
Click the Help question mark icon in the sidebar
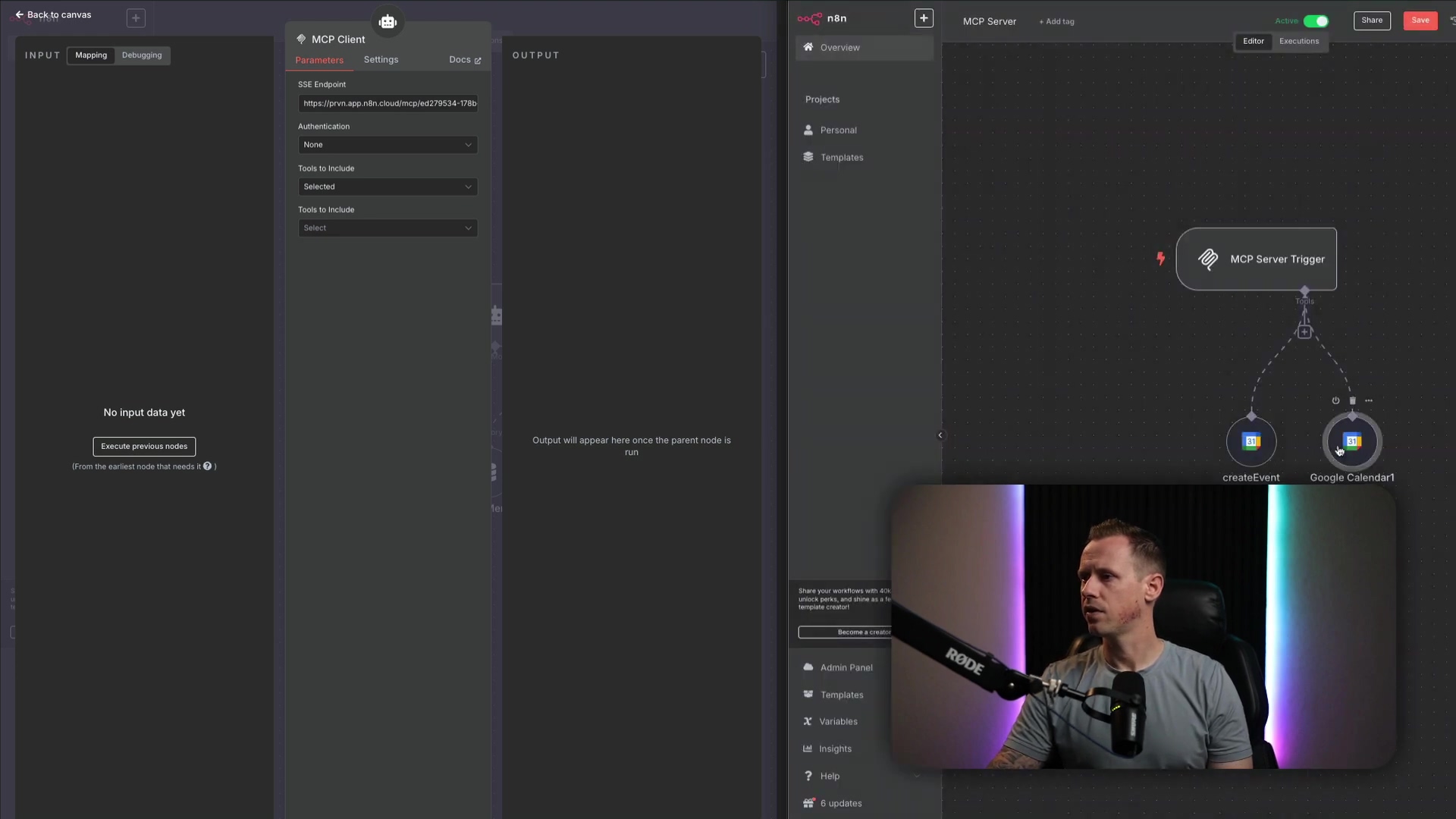pyautogui.click(x=808, y=777)
